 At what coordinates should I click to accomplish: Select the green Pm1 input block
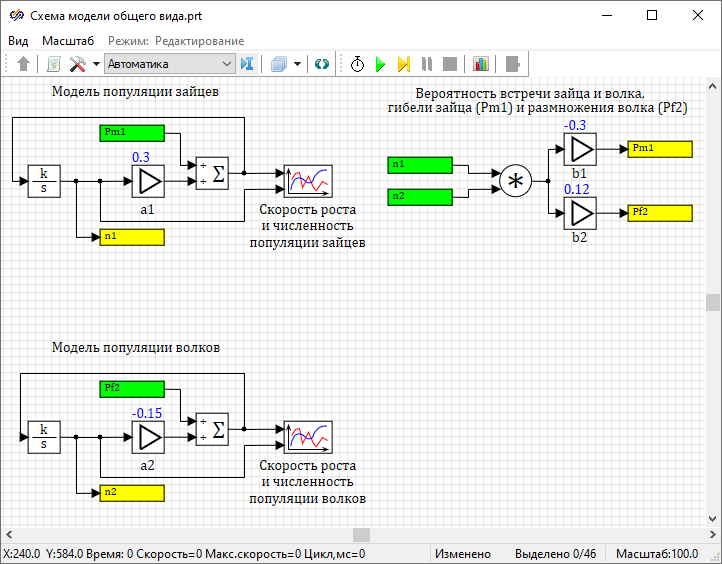pos(134,133)
